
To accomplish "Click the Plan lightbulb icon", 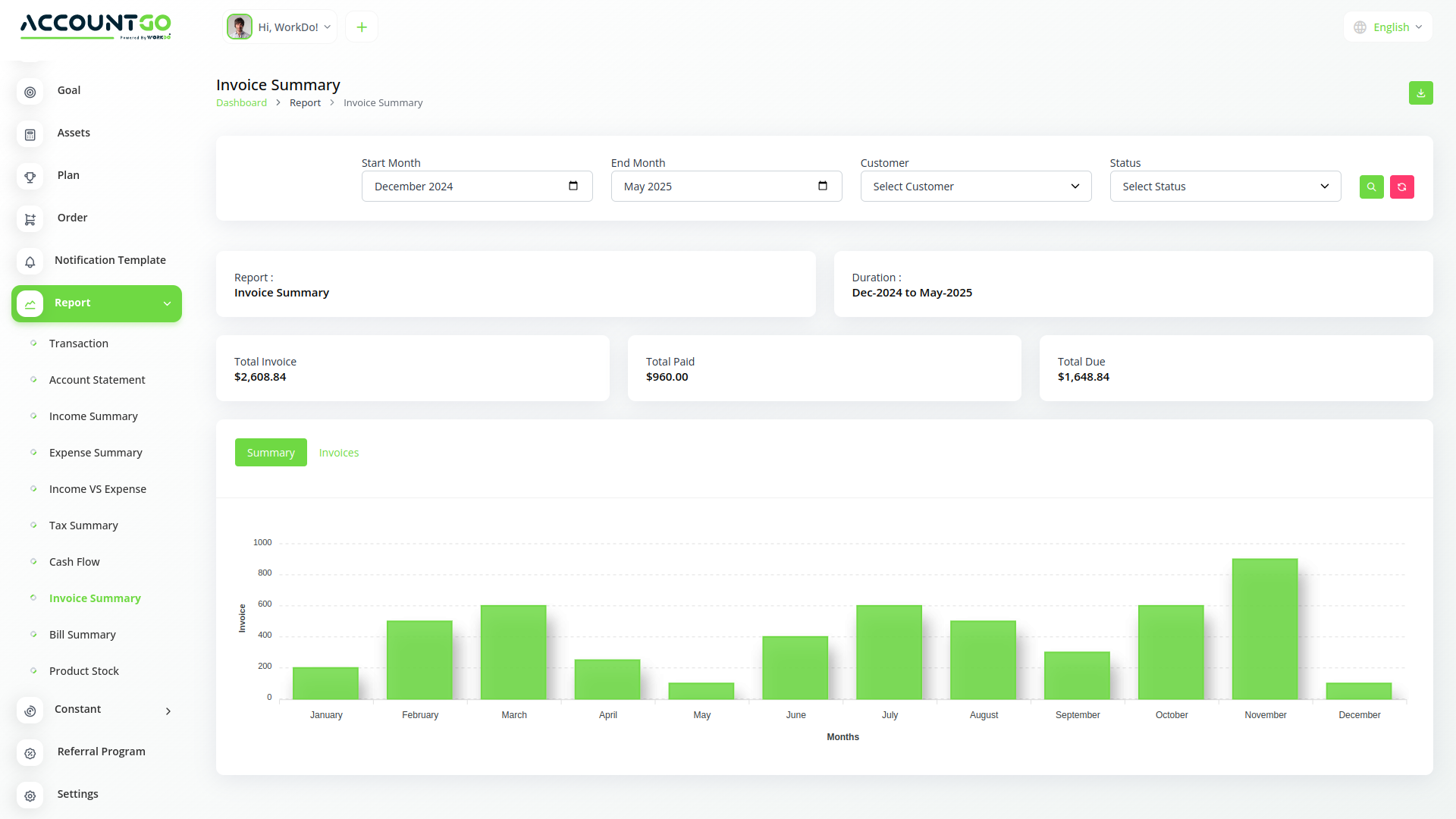I will 30,177.
